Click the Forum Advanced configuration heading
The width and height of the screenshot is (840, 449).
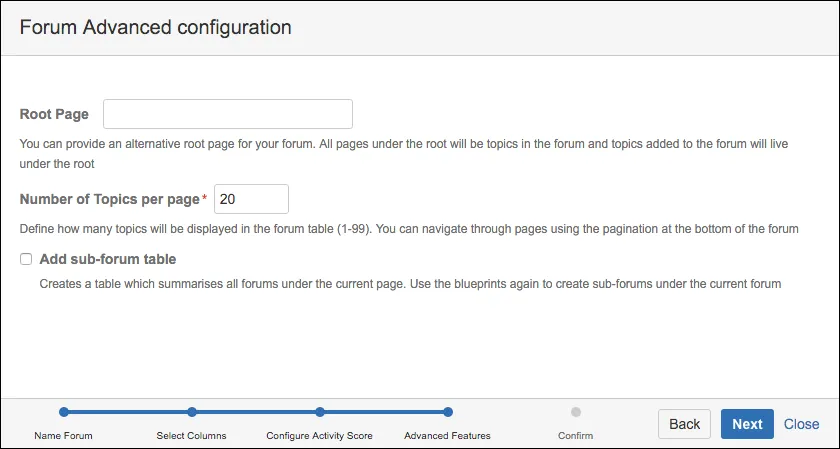pos(155,27)
